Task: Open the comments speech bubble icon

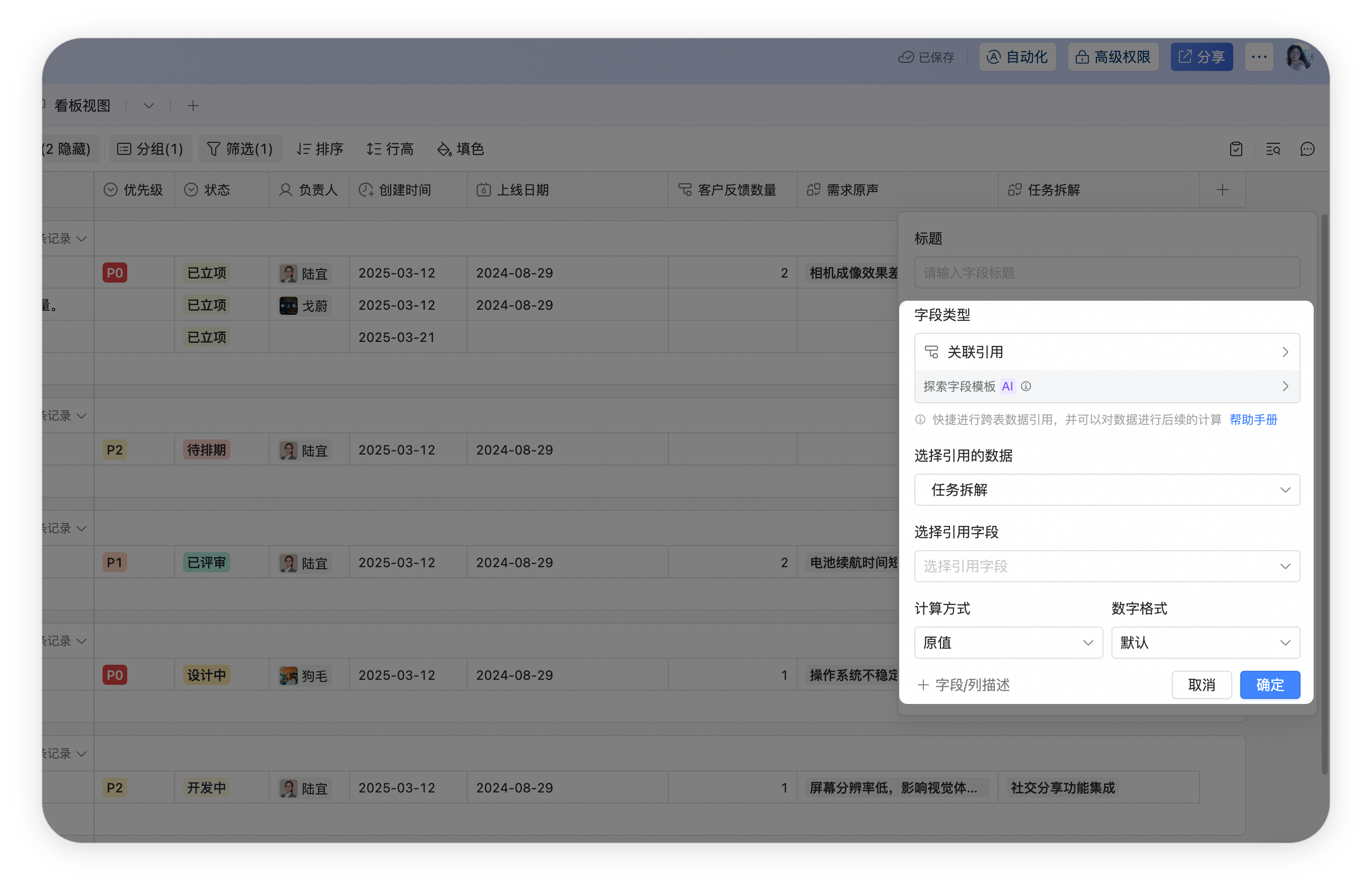Action: coord(1307,149)
